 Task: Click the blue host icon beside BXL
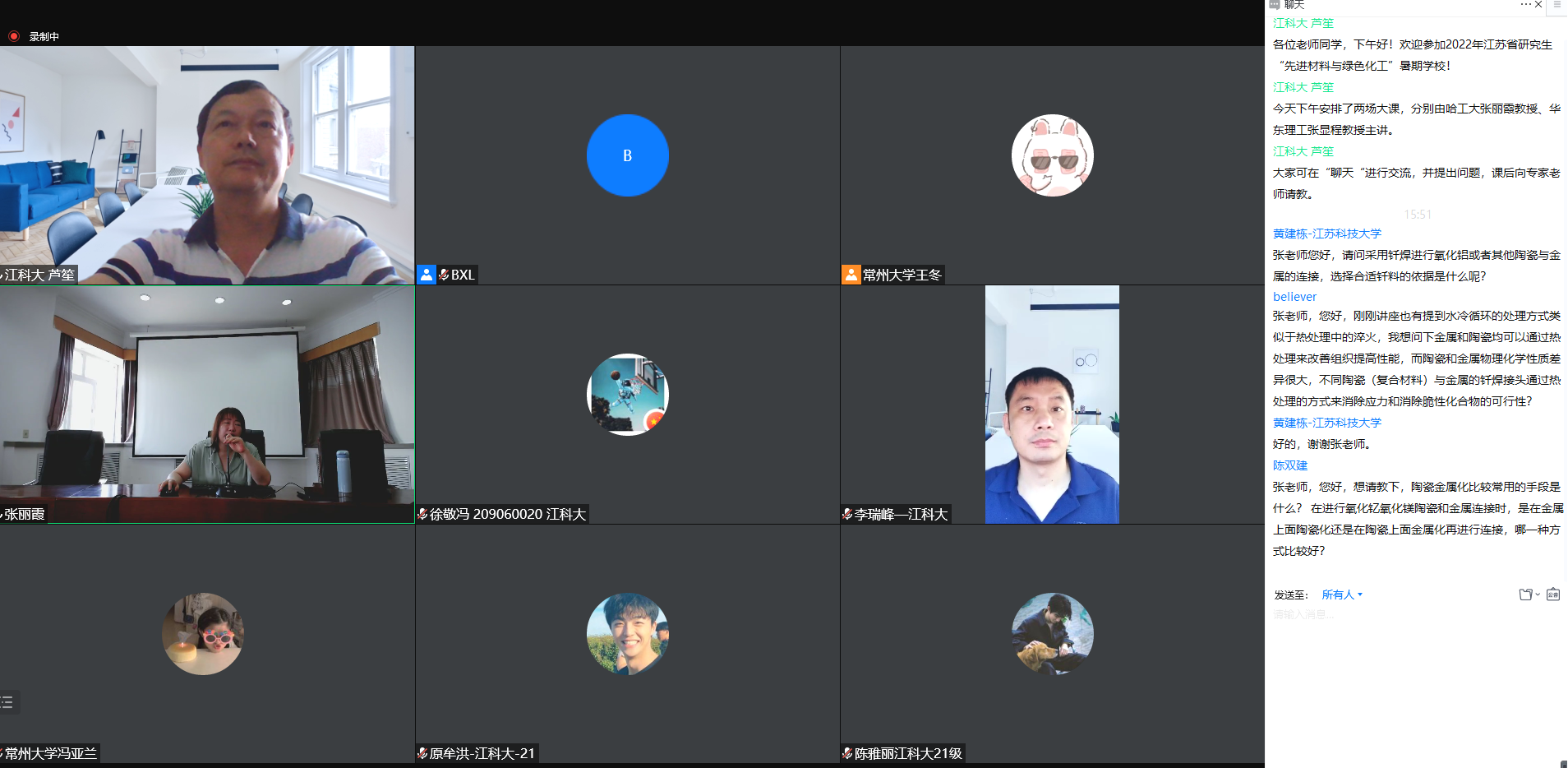pos(427,275)
